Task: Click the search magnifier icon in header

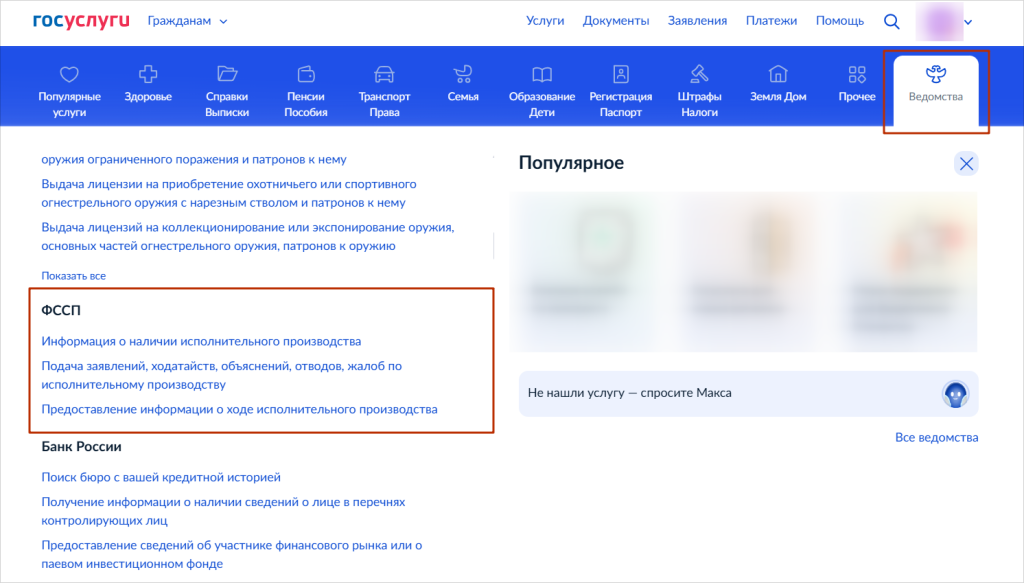Action: click(x=892, y=21)
